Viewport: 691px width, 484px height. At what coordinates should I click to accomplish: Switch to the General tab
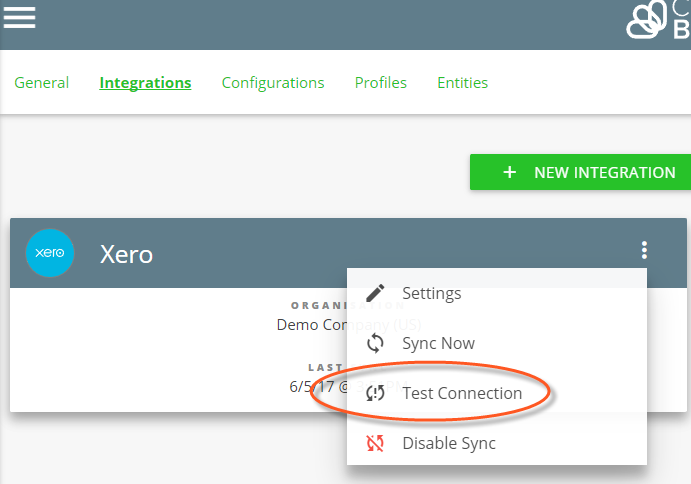coord(41,82)
